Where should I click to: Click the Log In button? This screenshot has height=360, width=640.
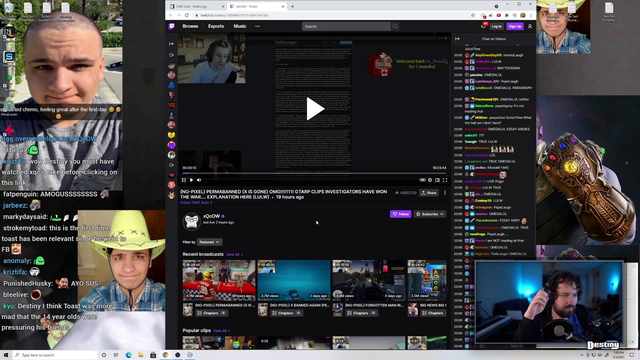pos(497,27)
